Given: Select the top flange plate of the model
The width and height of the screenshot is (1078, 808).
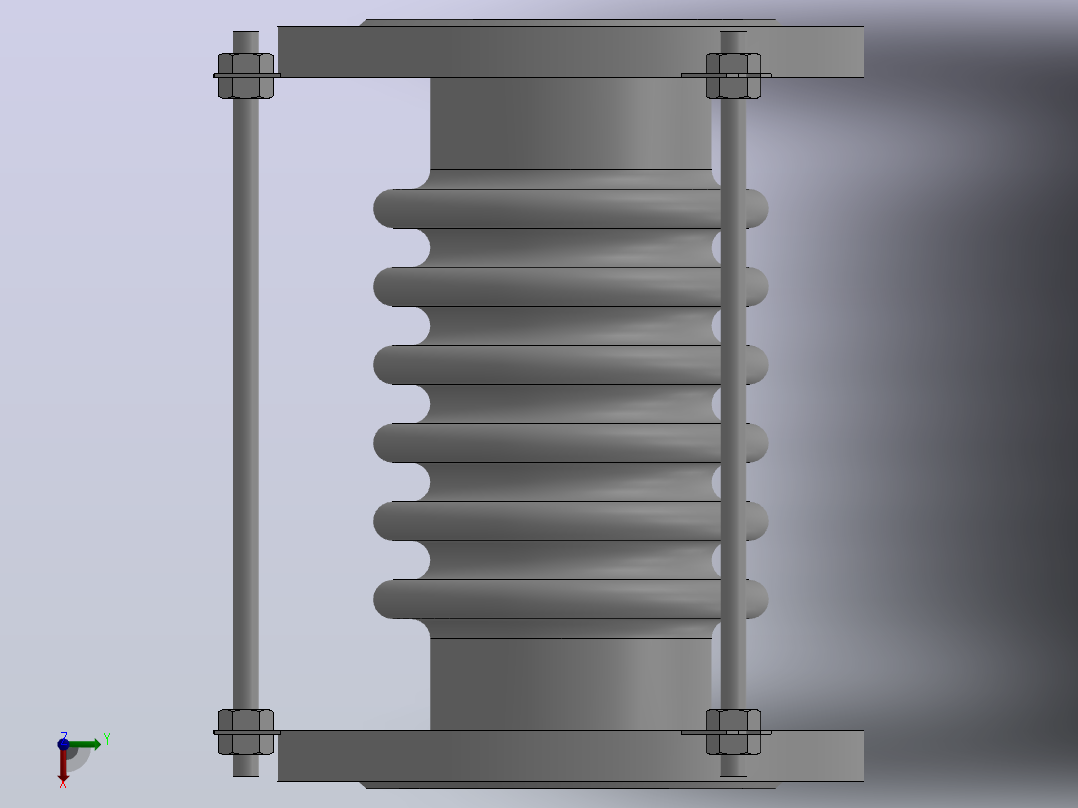Looking at the screenshot, I should [x=571, y=52].
